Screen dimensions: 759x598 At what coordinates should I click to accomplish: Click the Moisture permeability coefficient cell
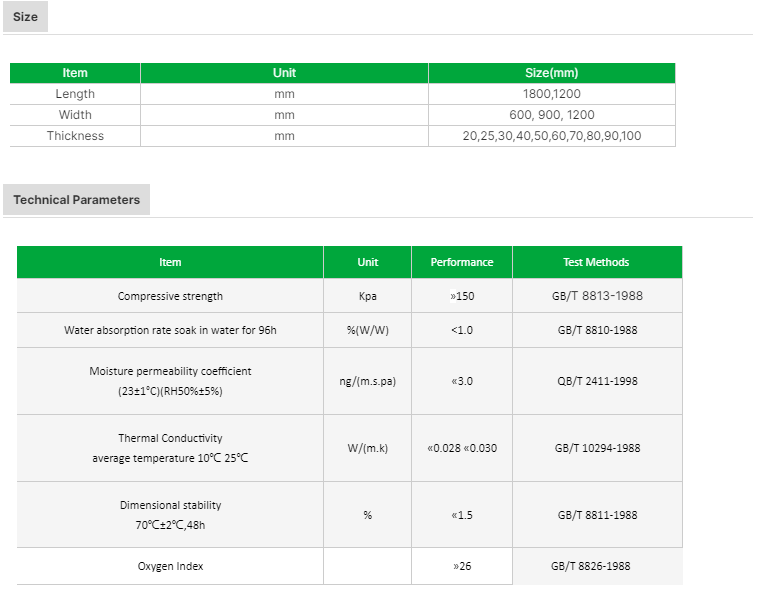(x=170, y=381)
